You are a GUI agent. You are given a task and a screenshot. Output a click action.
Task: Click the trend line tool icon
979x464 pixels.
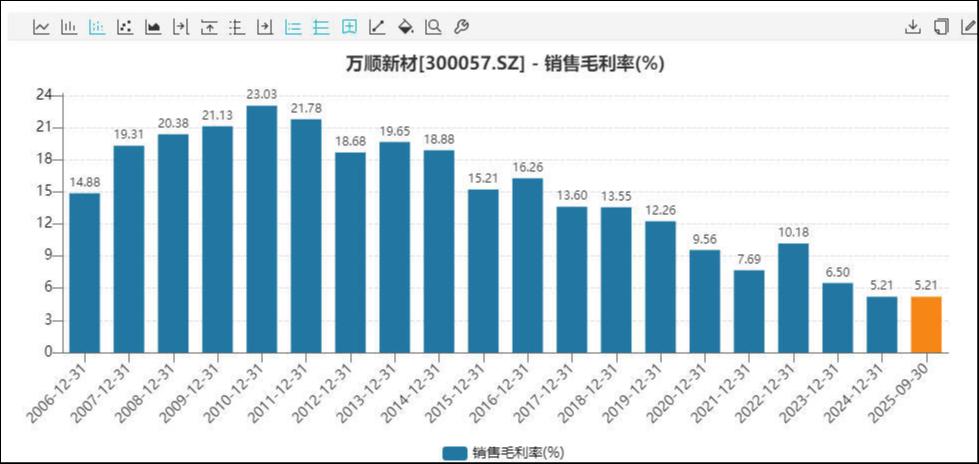(377, 27)
